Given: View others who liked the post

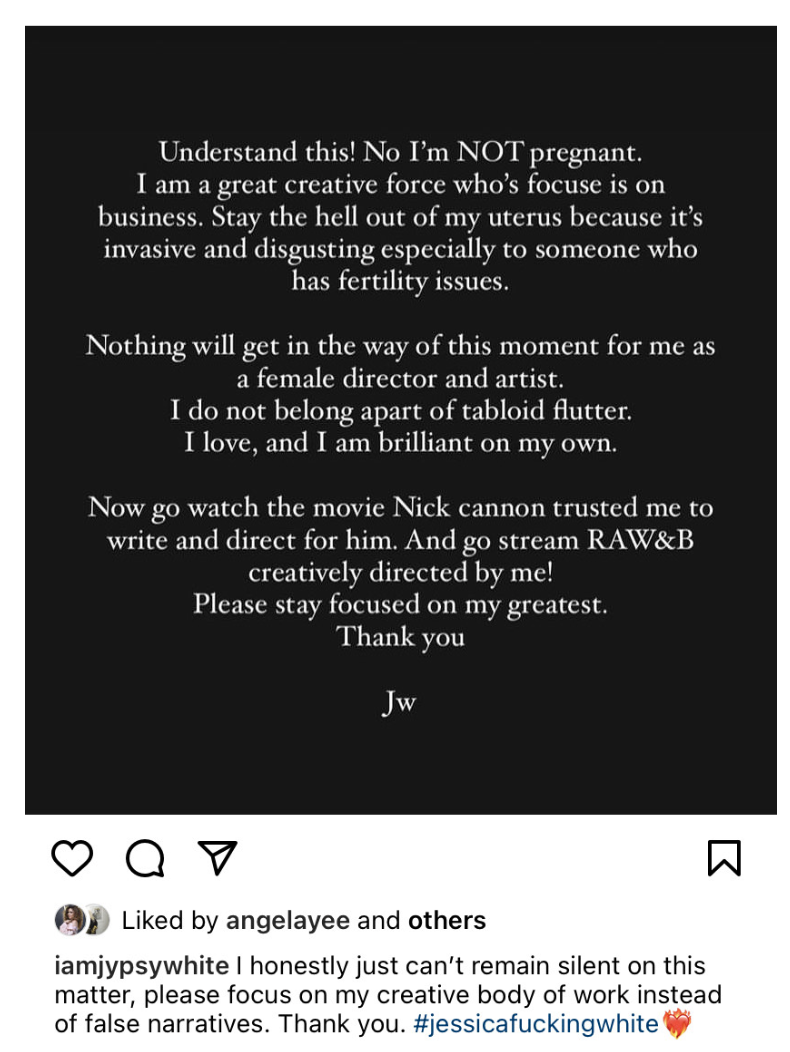Looking at the screenshot, I should (x=447, y=920).
